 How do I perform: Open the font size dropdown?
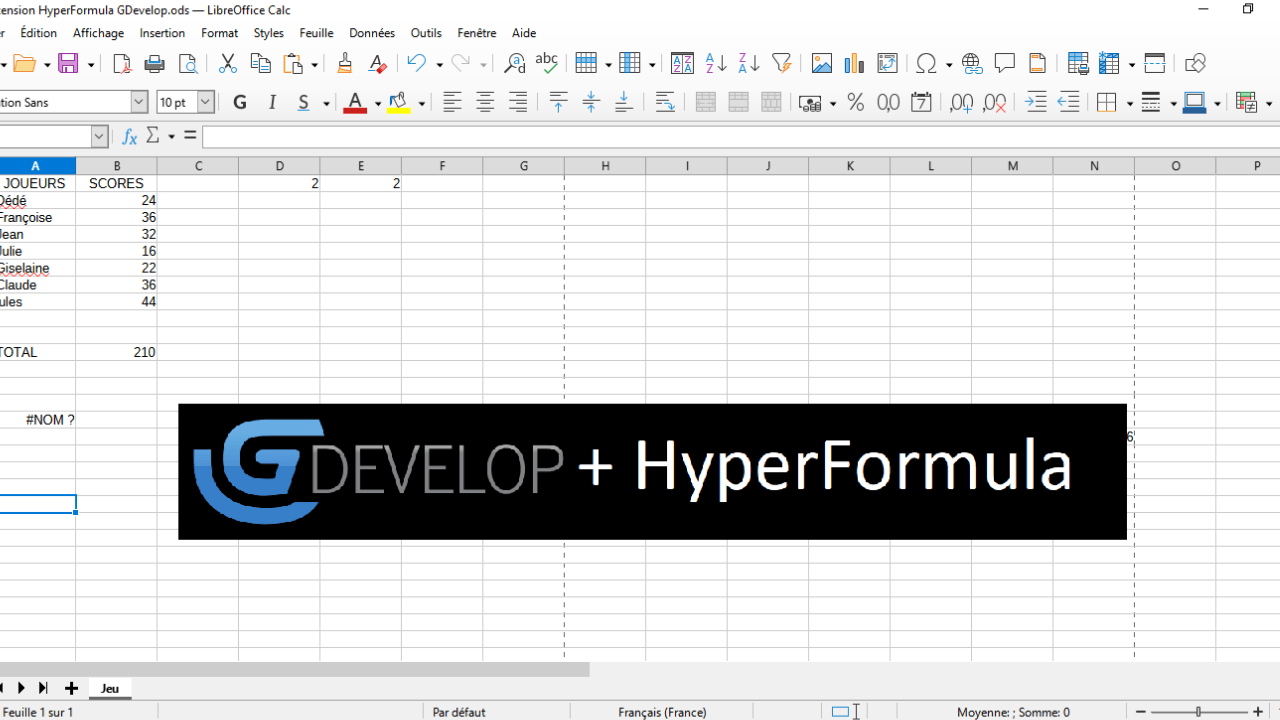click(x=204, y=102)
